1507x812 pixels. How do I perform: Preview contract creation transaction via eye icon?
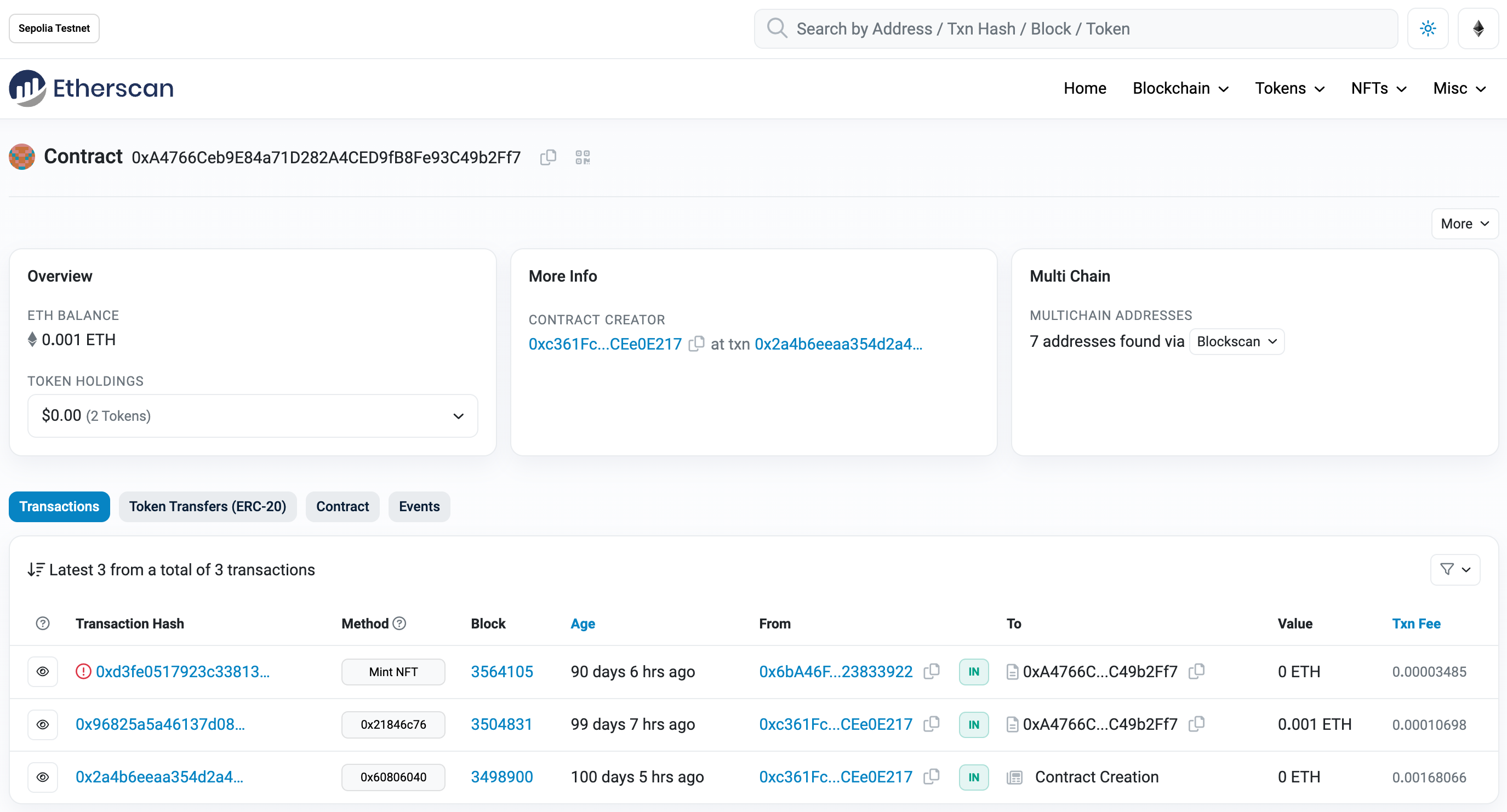point(43,777)
